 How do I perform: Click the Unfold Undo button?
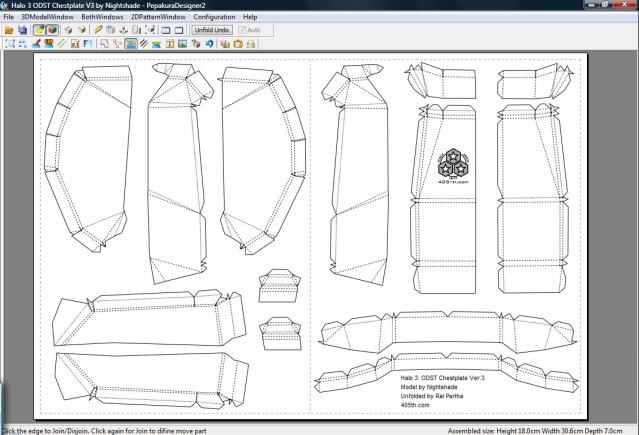click(212, 30)
